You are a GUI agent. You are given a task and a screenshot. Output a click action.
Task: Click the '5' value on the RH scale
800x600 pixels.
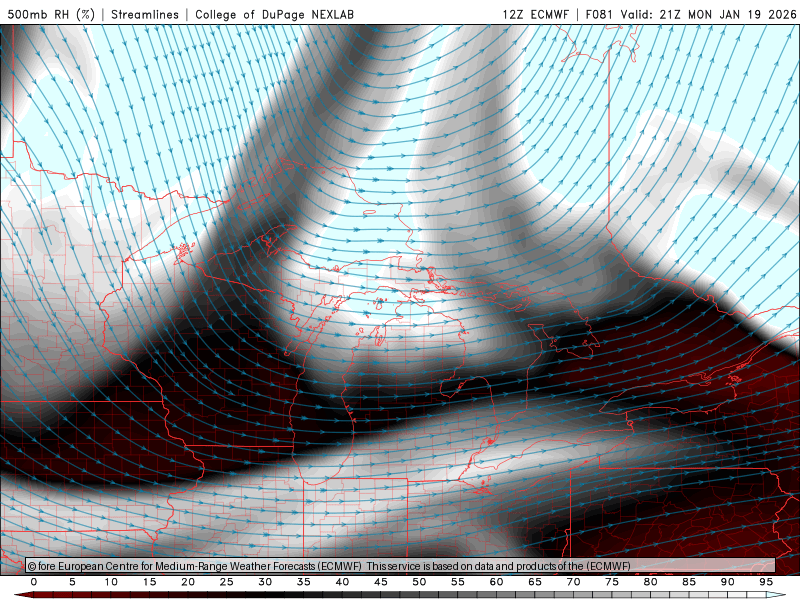click(x=72, y=582)
